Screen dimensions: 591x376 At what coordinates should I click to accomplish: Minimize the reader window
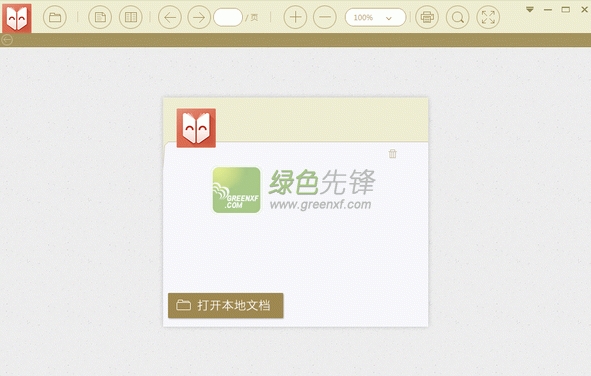point(548,10)
